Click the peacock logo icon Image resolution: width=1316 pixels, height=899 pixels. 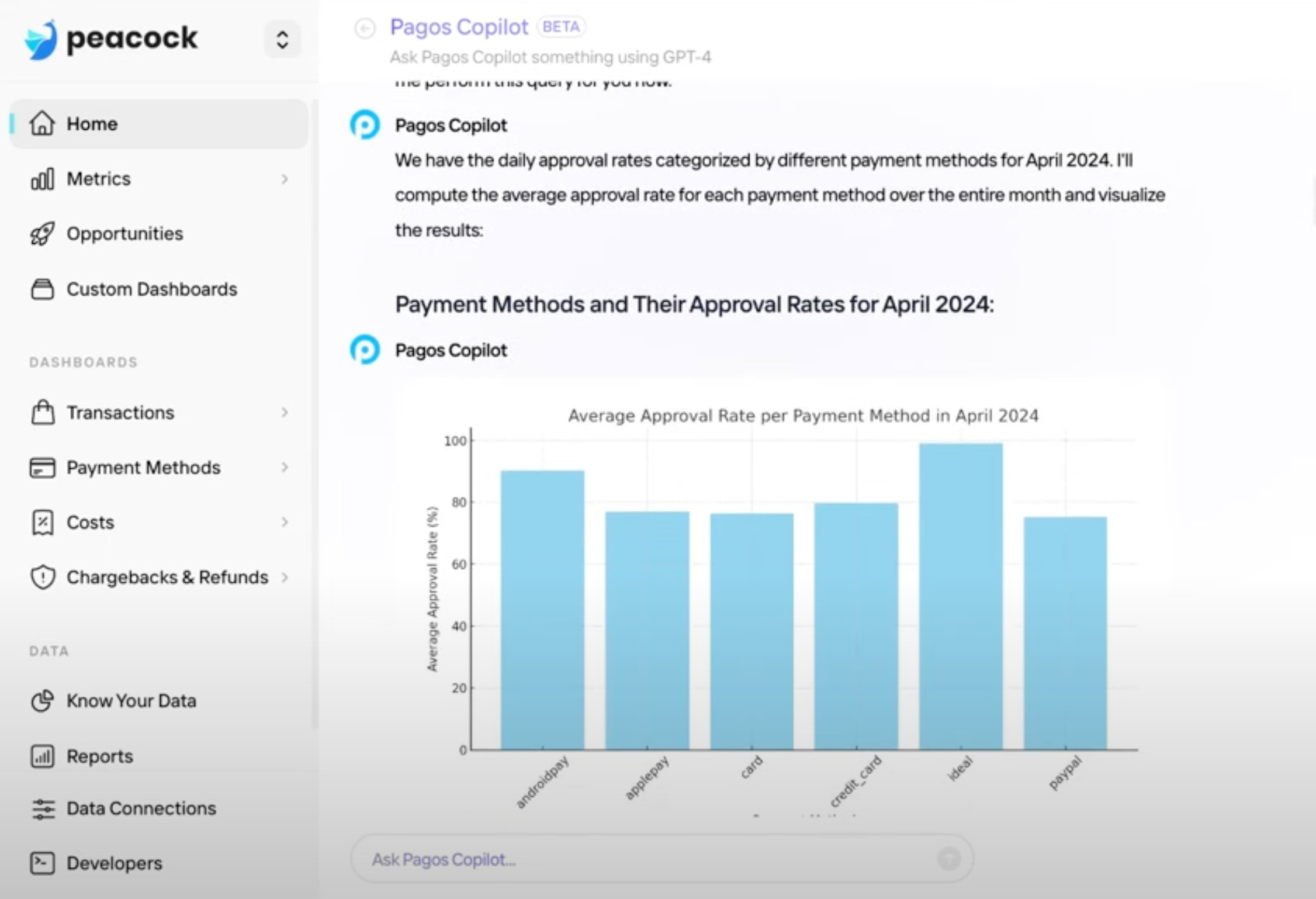pyautogui.click(x=41, y=39)
